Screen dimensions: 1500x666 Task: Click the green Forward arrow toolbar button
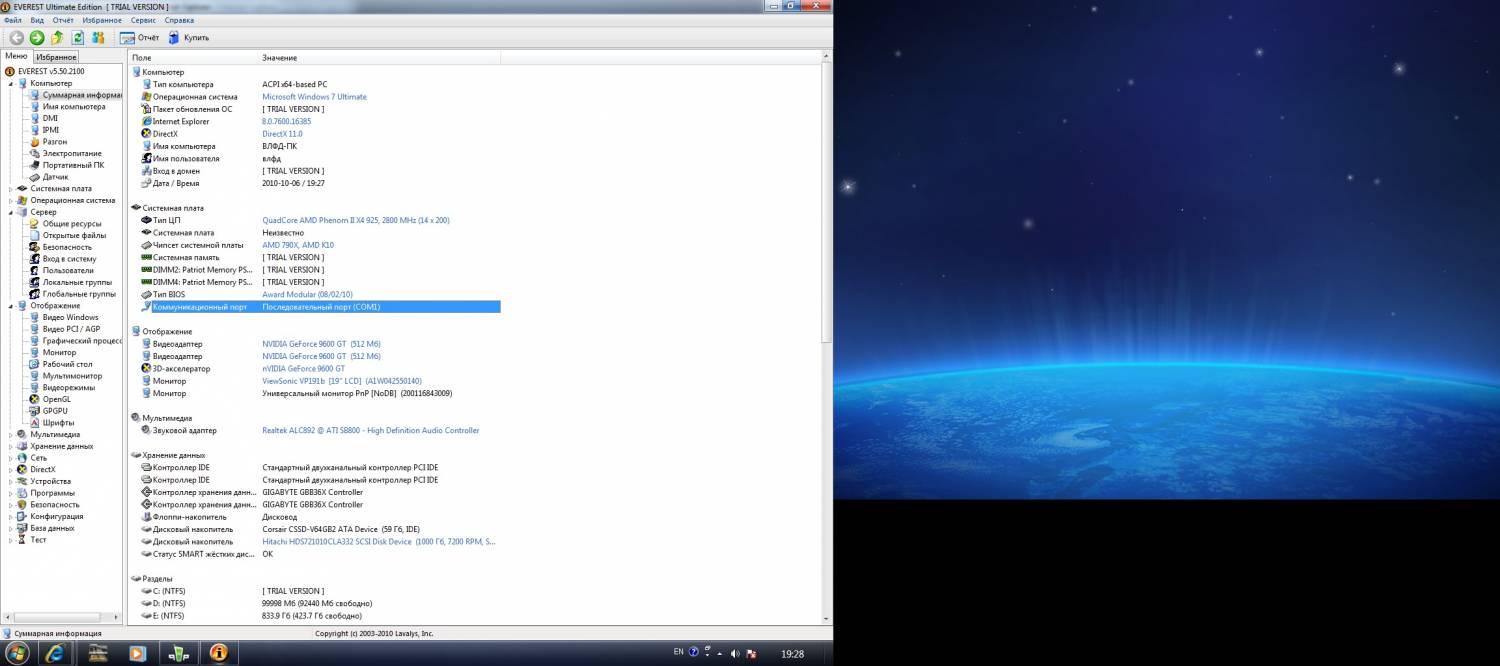tap(37, 38)
